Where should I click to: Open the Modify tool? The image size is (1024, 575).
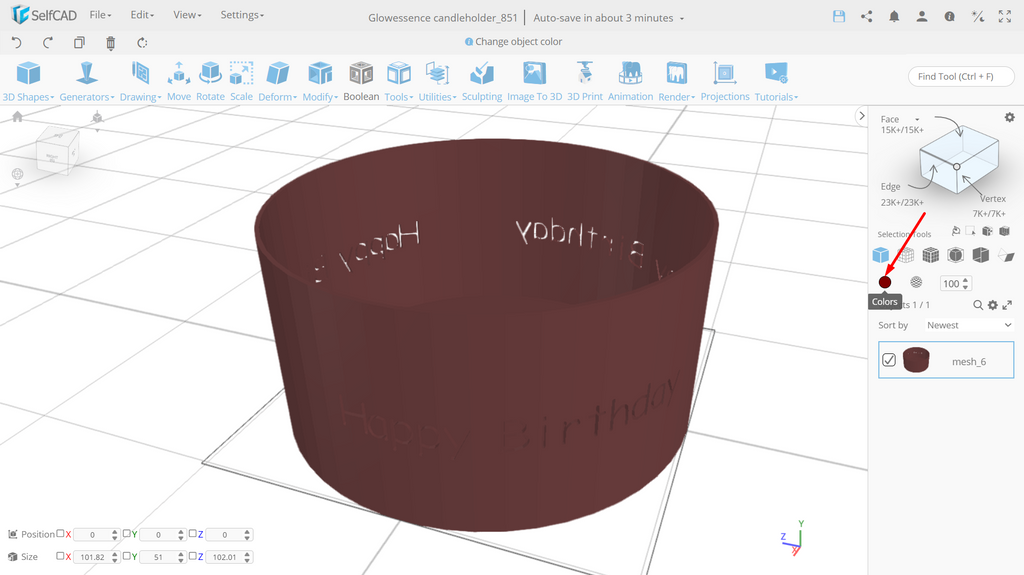coord(320,82)
